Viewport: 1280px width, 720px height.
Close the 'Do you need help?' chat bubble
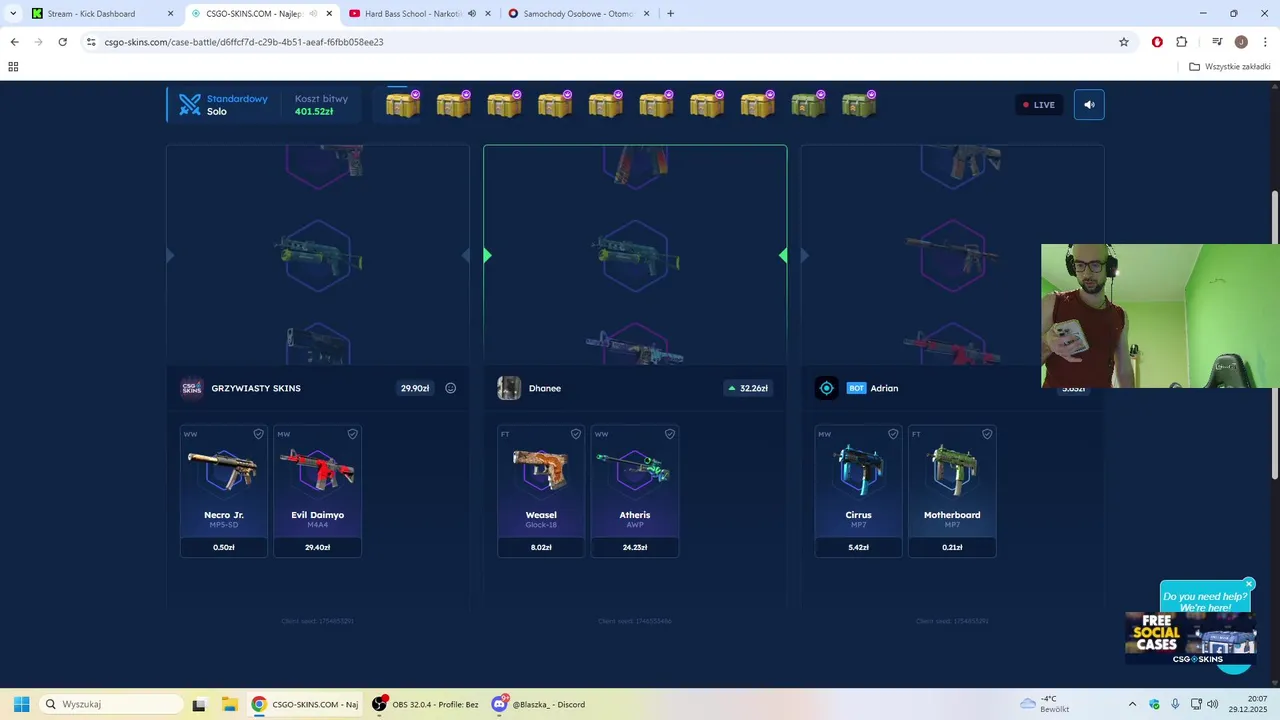click(x=1249, y=584)
